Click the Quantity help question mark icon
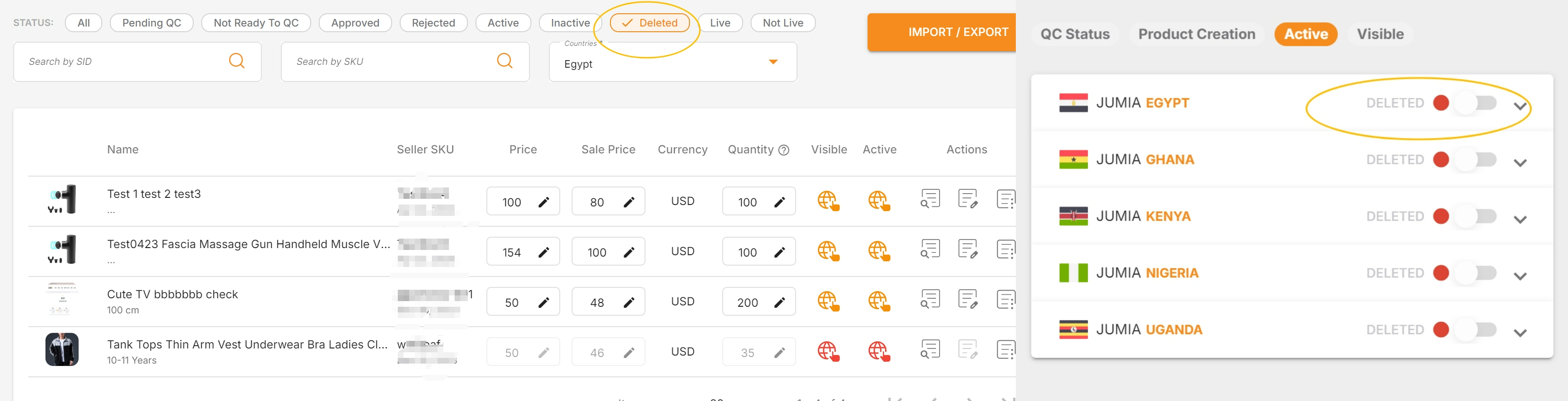Screen dimensions: 1568x401 pyautogui.click(x=784, y=150)
